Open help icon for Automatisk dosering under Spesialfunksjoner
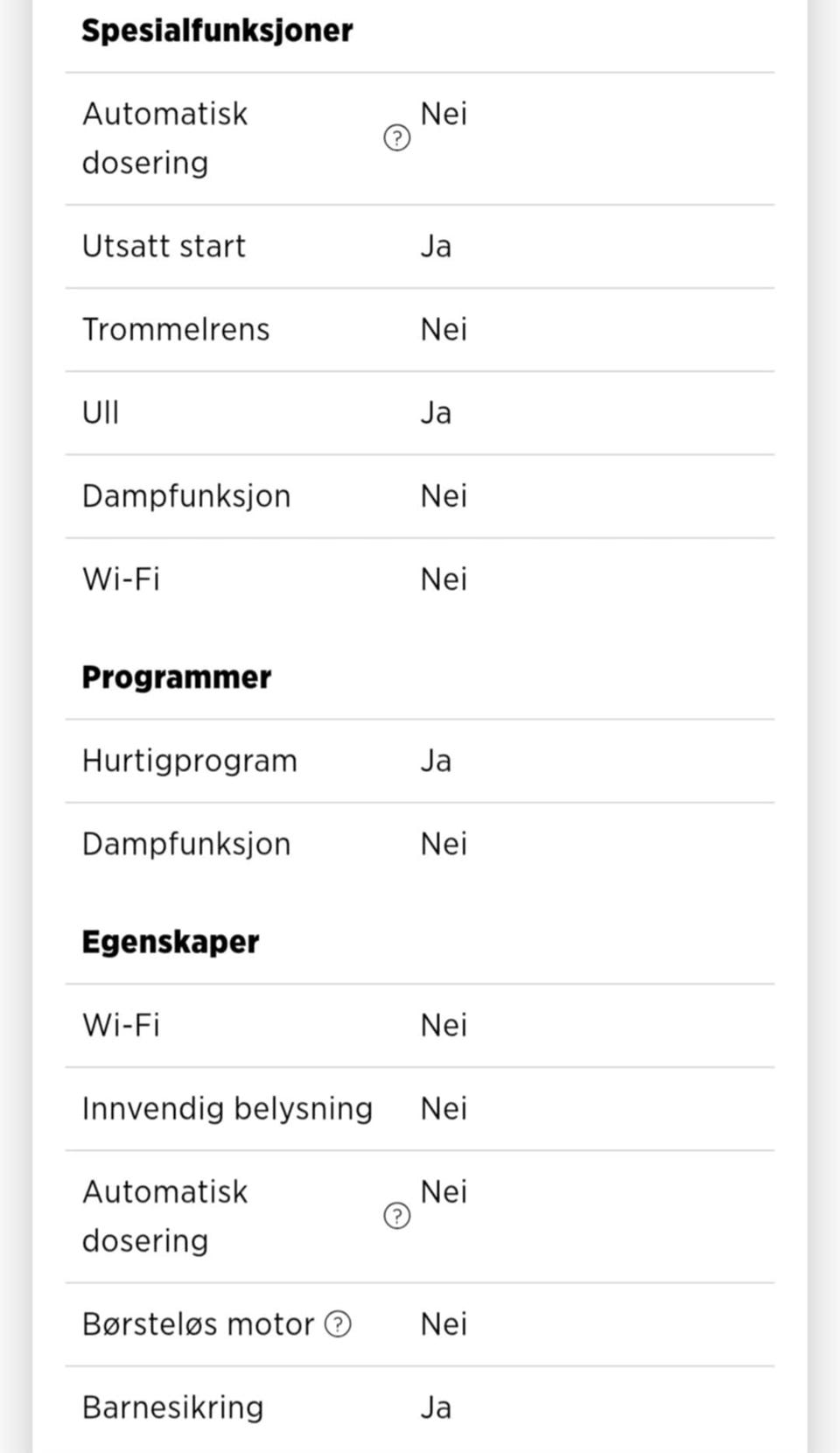This screenshot has height=1453, width=840. [x=396, y=138]
